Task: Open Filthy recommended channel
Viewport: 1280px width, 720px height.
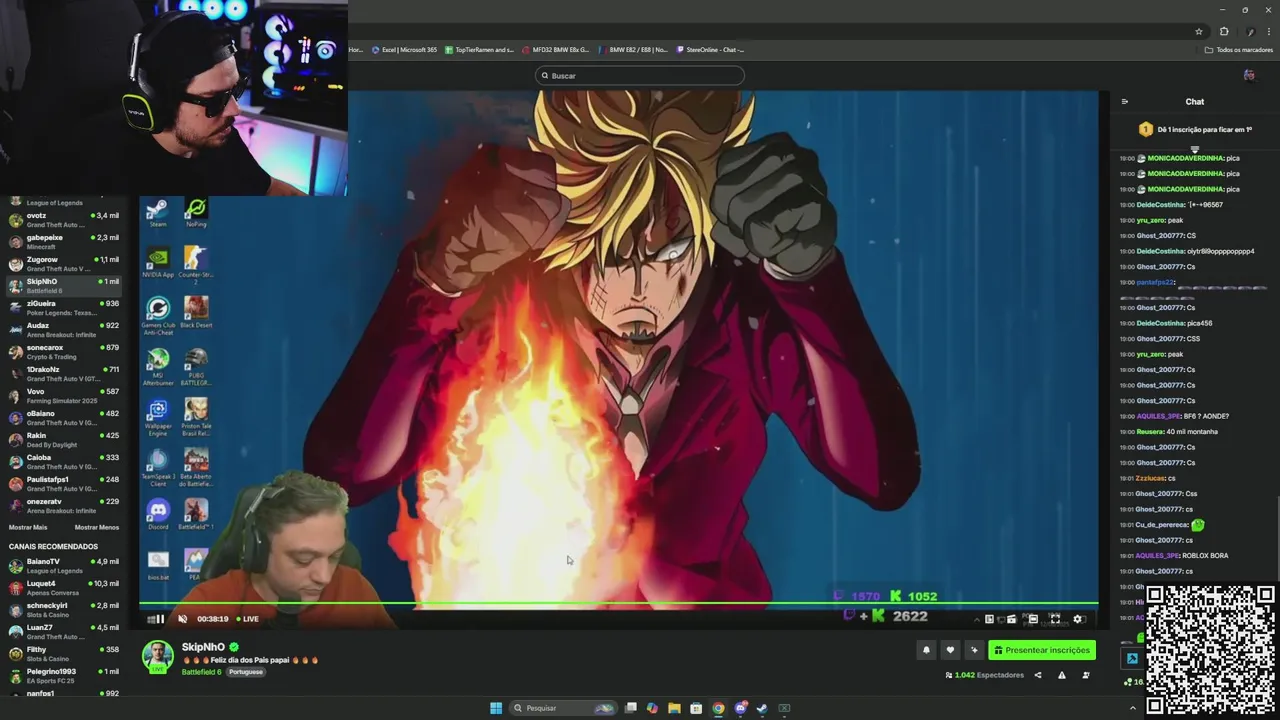Action: [63, 653]
